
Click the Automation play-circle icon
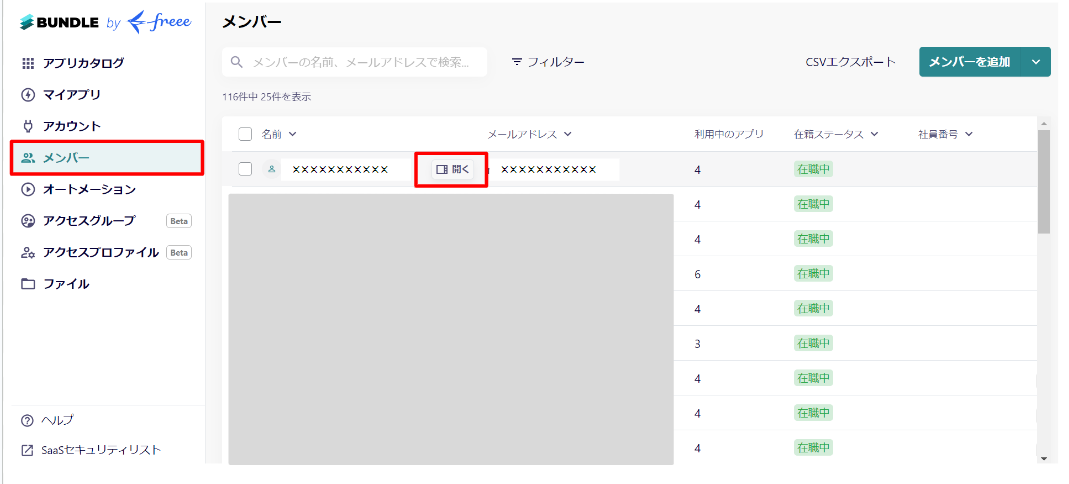click(x=28, y=189)
